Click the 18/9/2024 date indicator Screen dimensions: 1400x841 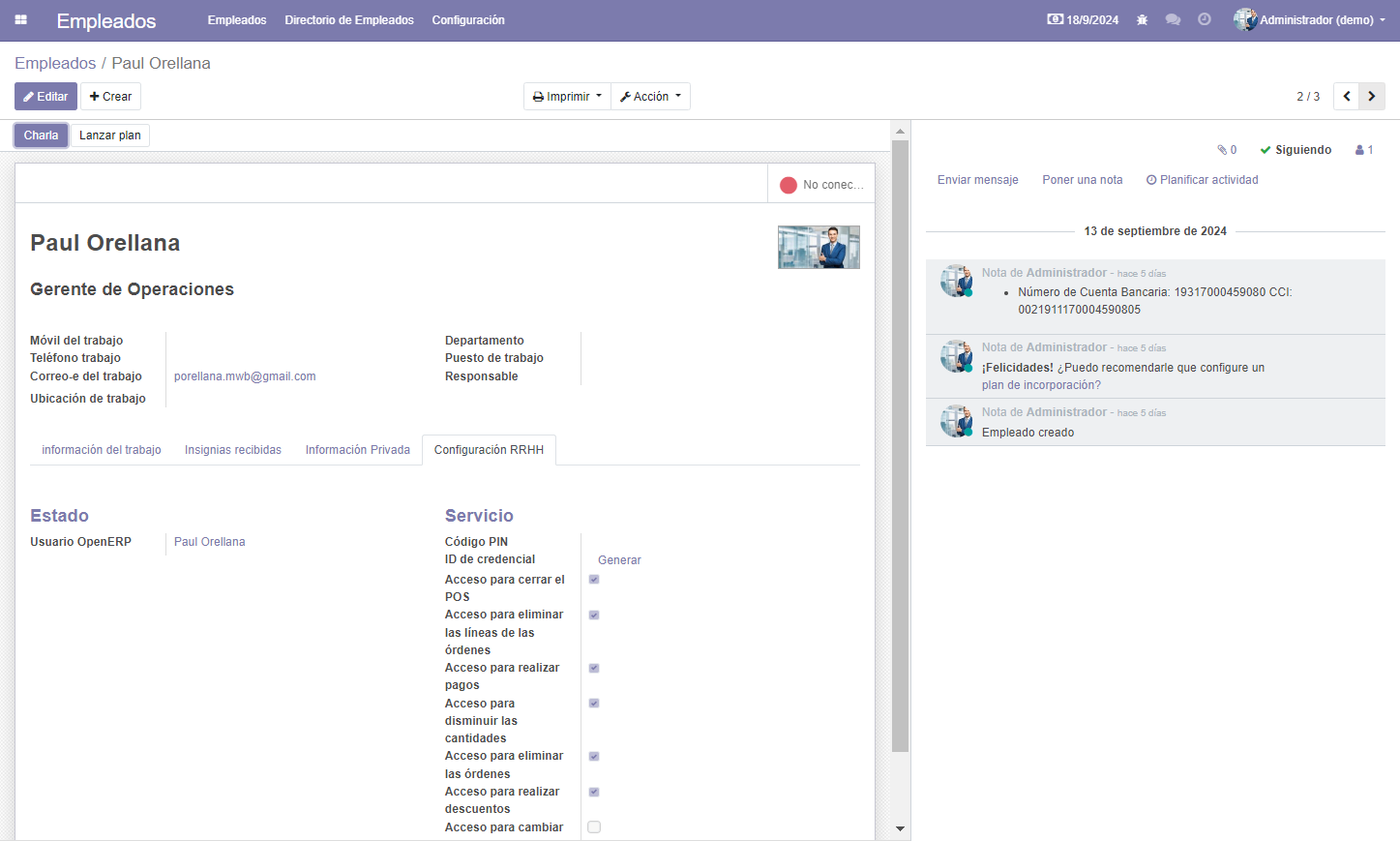click(1083, 19)
